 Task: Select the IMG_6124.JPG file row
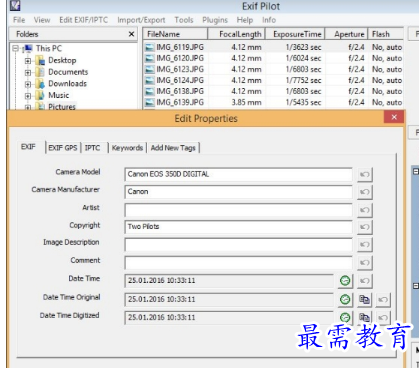coord(273,80)
